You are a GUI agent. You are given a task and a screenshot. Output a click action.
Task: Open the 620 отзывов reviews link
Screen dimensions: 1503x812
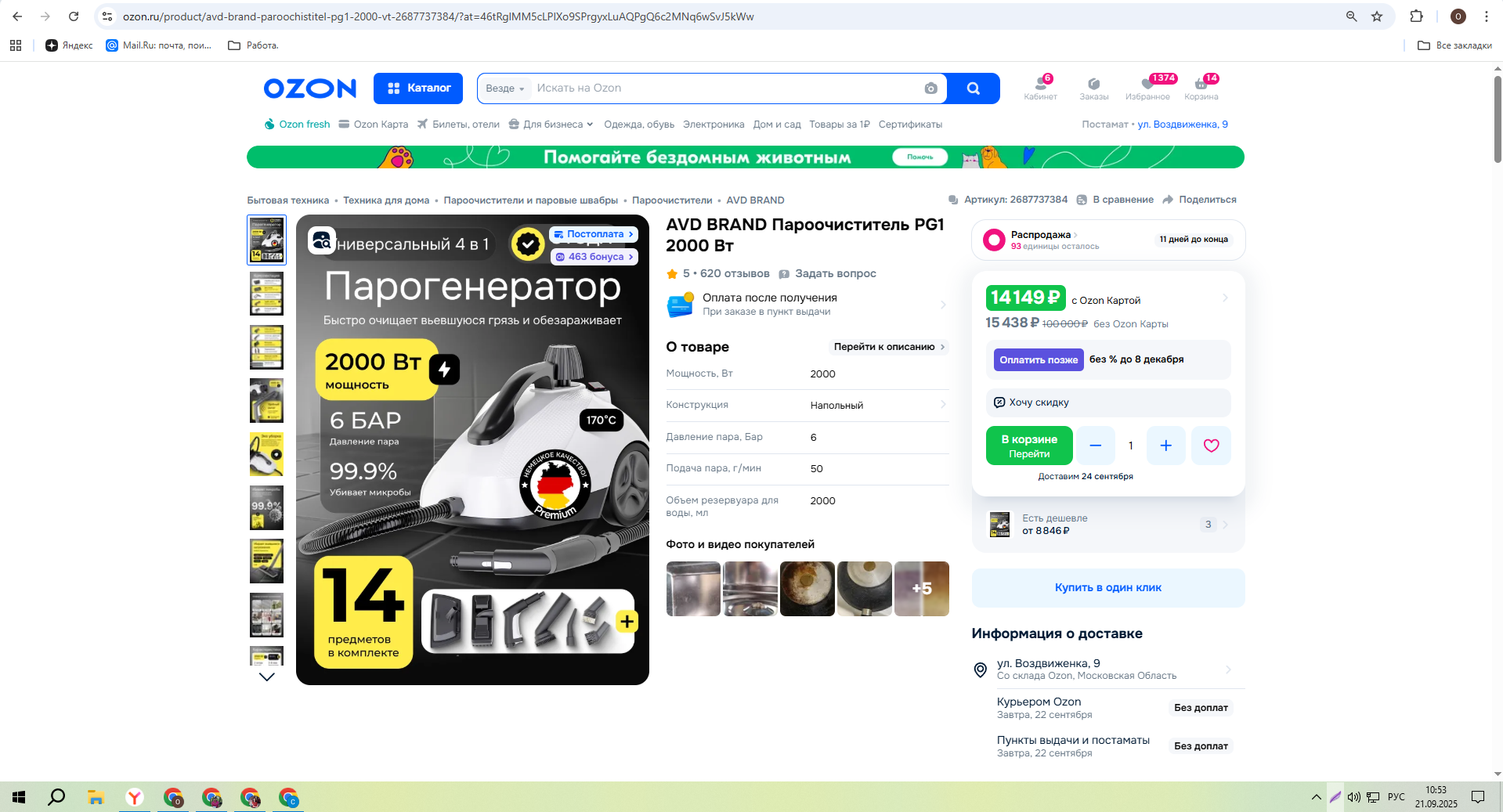pos(735,274)
